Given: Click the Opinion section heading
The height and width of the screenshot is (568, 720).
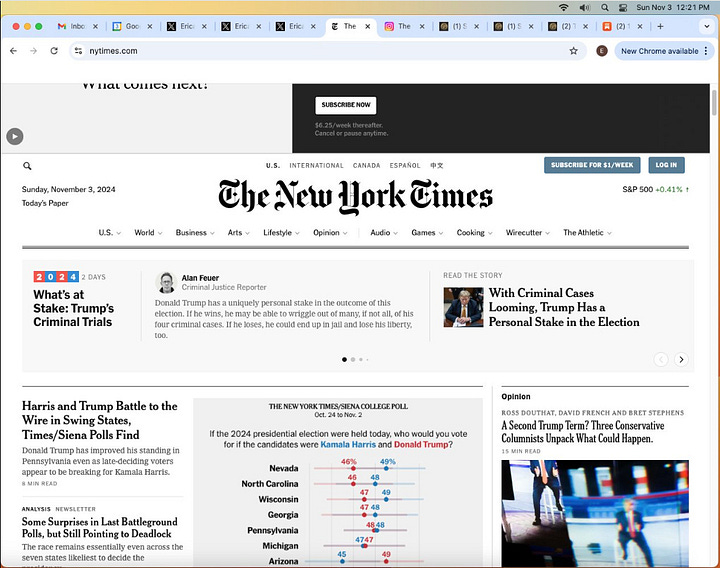Looking at the screenshot, I should (x=516, y=396).
